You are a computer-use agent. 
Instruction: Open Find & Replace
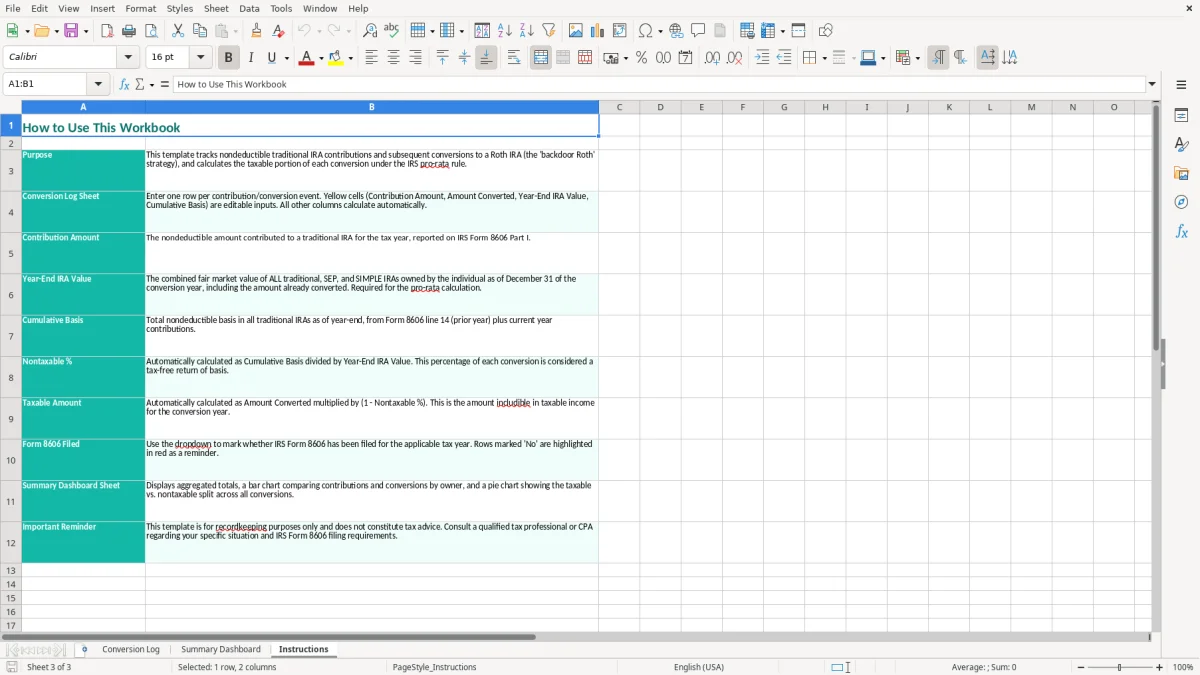[x=370, y=31]
